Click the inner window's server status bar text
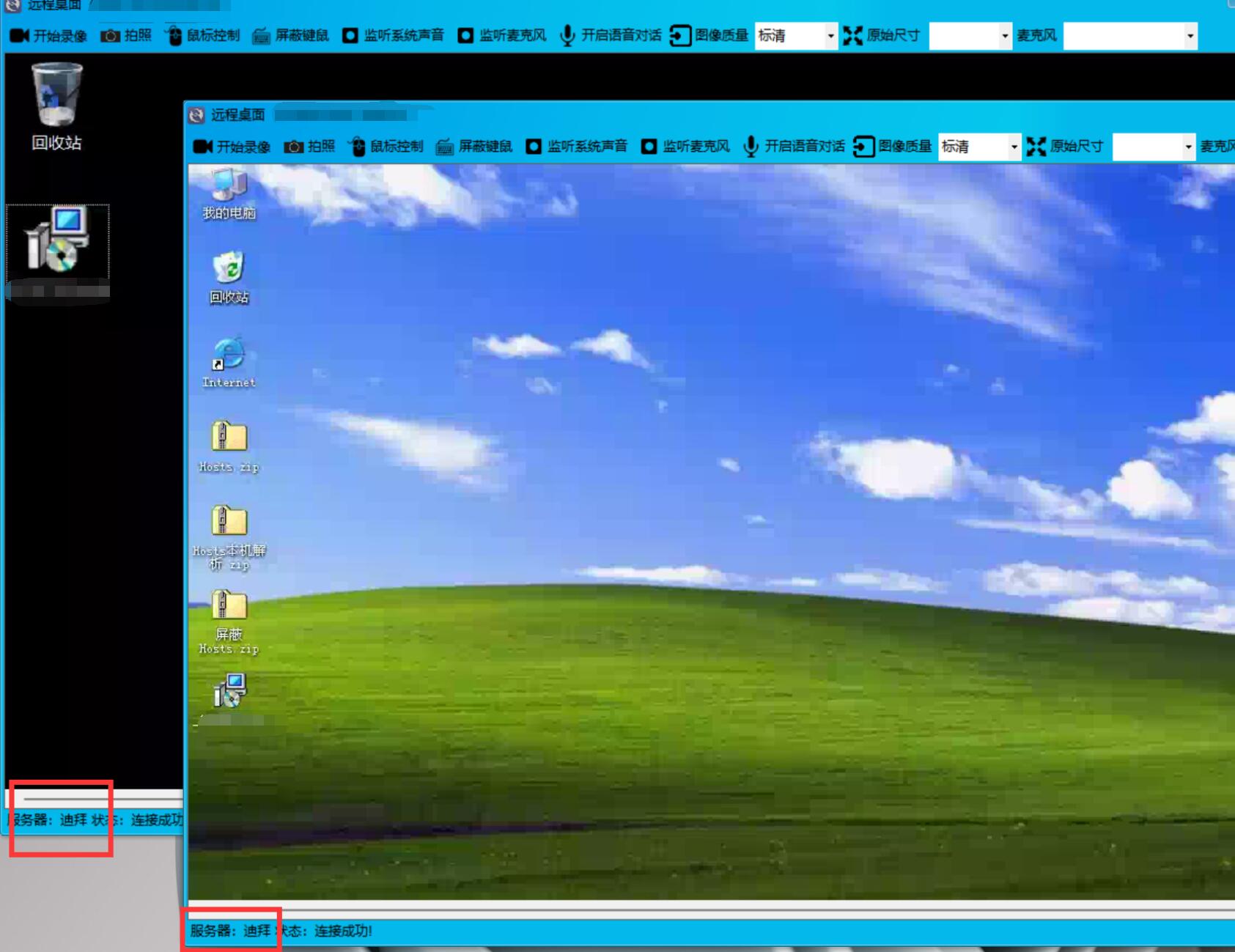This screenshot has height=952, width=1235. coord(281,931)
